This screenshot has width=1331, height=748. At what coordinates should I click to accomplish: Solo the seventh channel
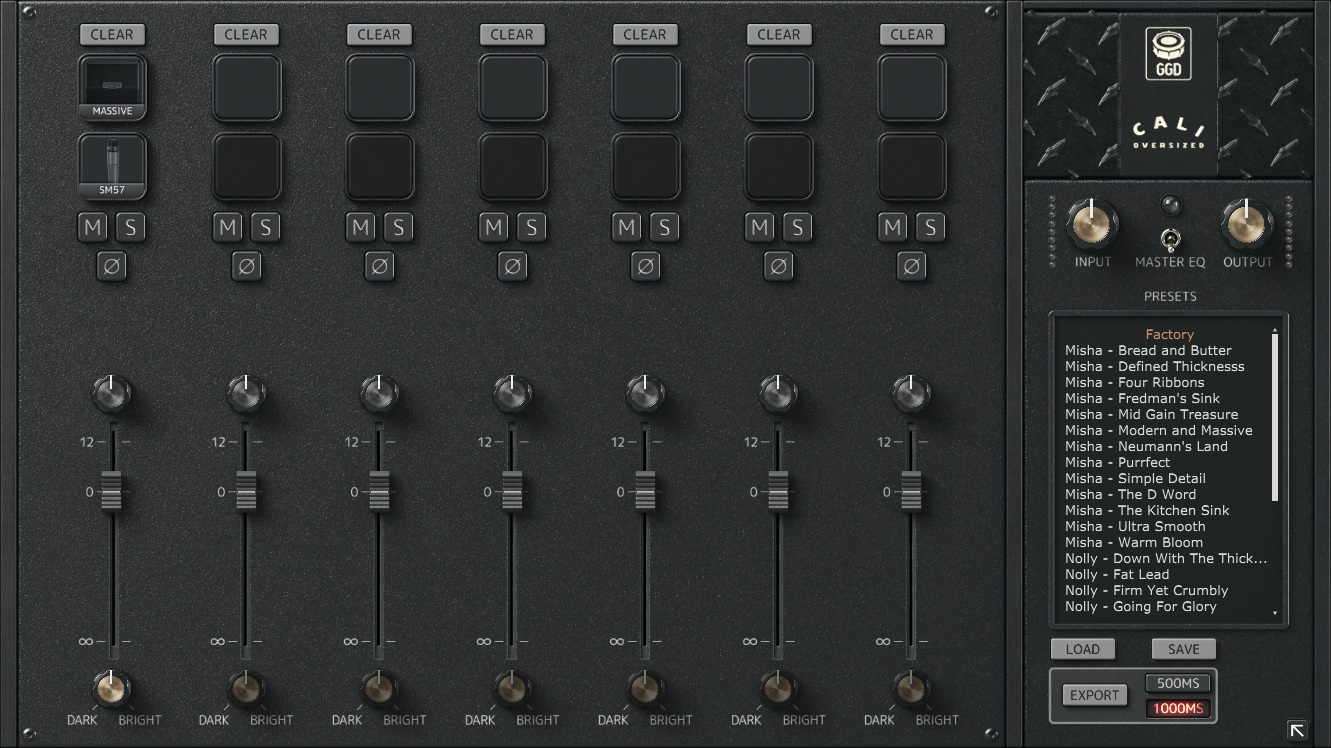click(930, 227)
